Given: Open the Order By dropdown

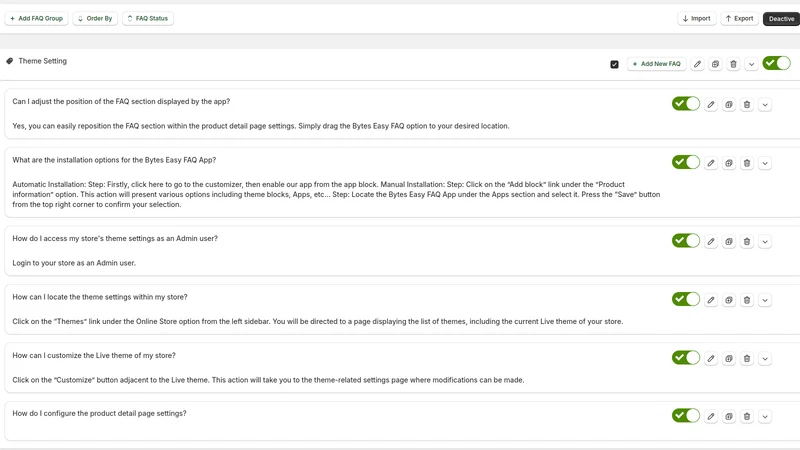Looking at the screenshot, I should (95, 18).
